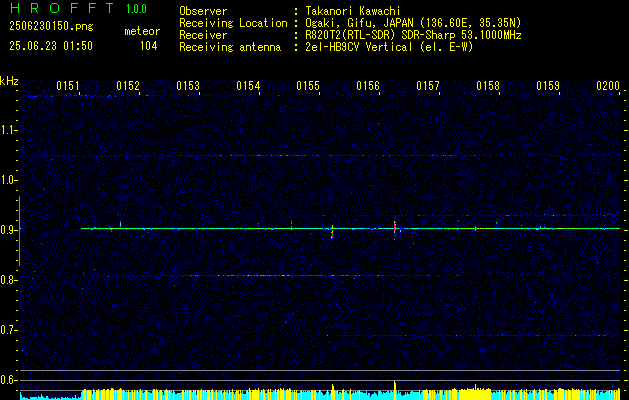Click the 0152 time marker
This screenshot has height=400, width=629.
128,86
